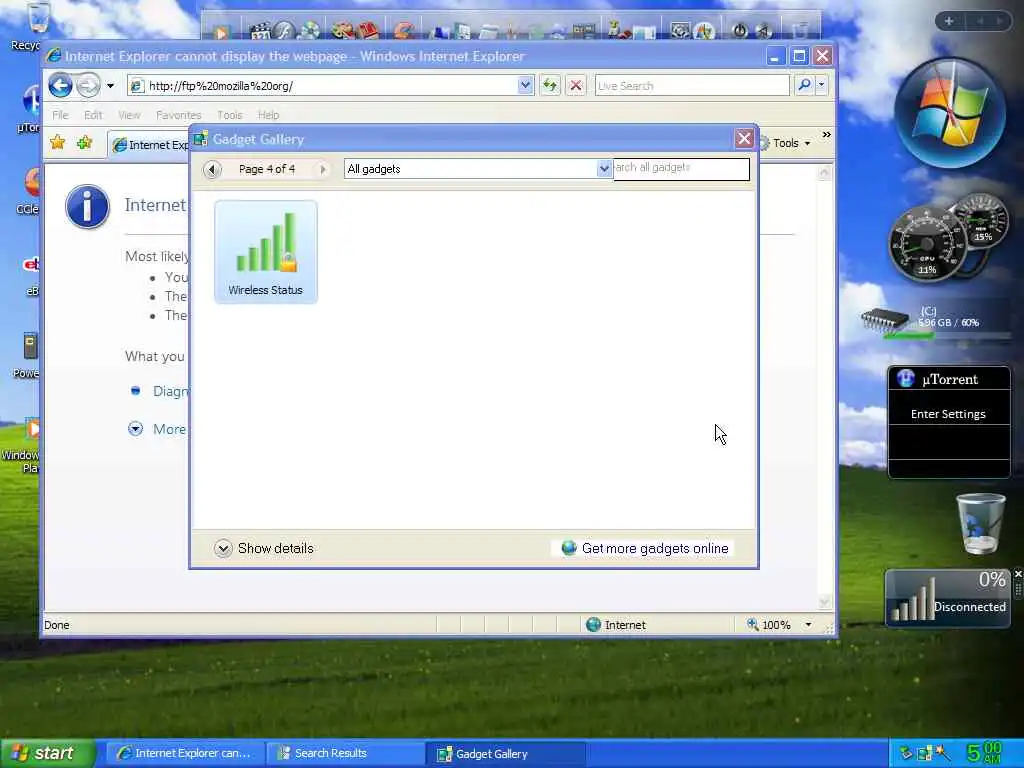
Task: Open the Favorites menu in IE
Action: click(178, 115)
